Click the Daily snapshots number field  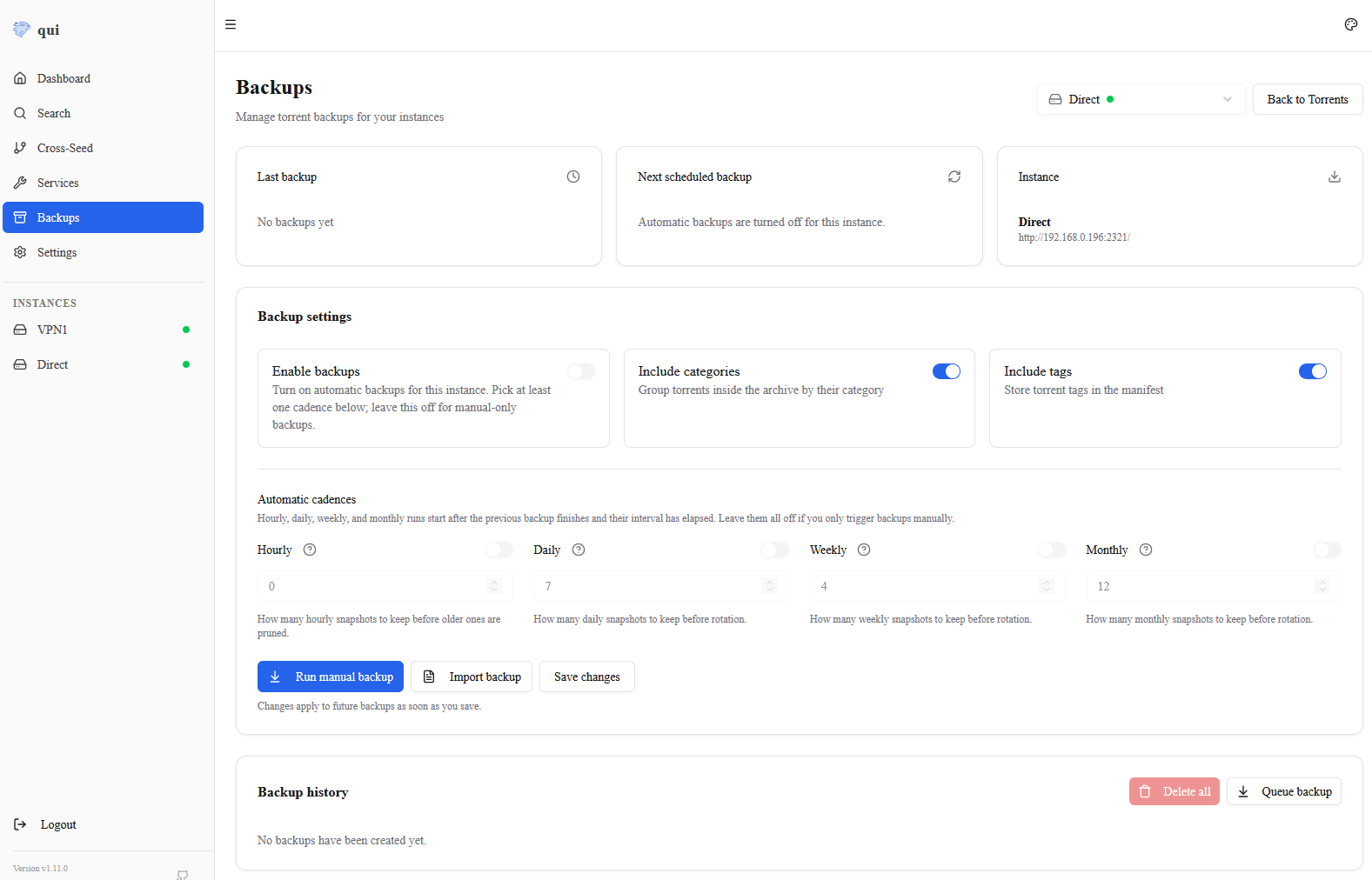click(661, 586)
